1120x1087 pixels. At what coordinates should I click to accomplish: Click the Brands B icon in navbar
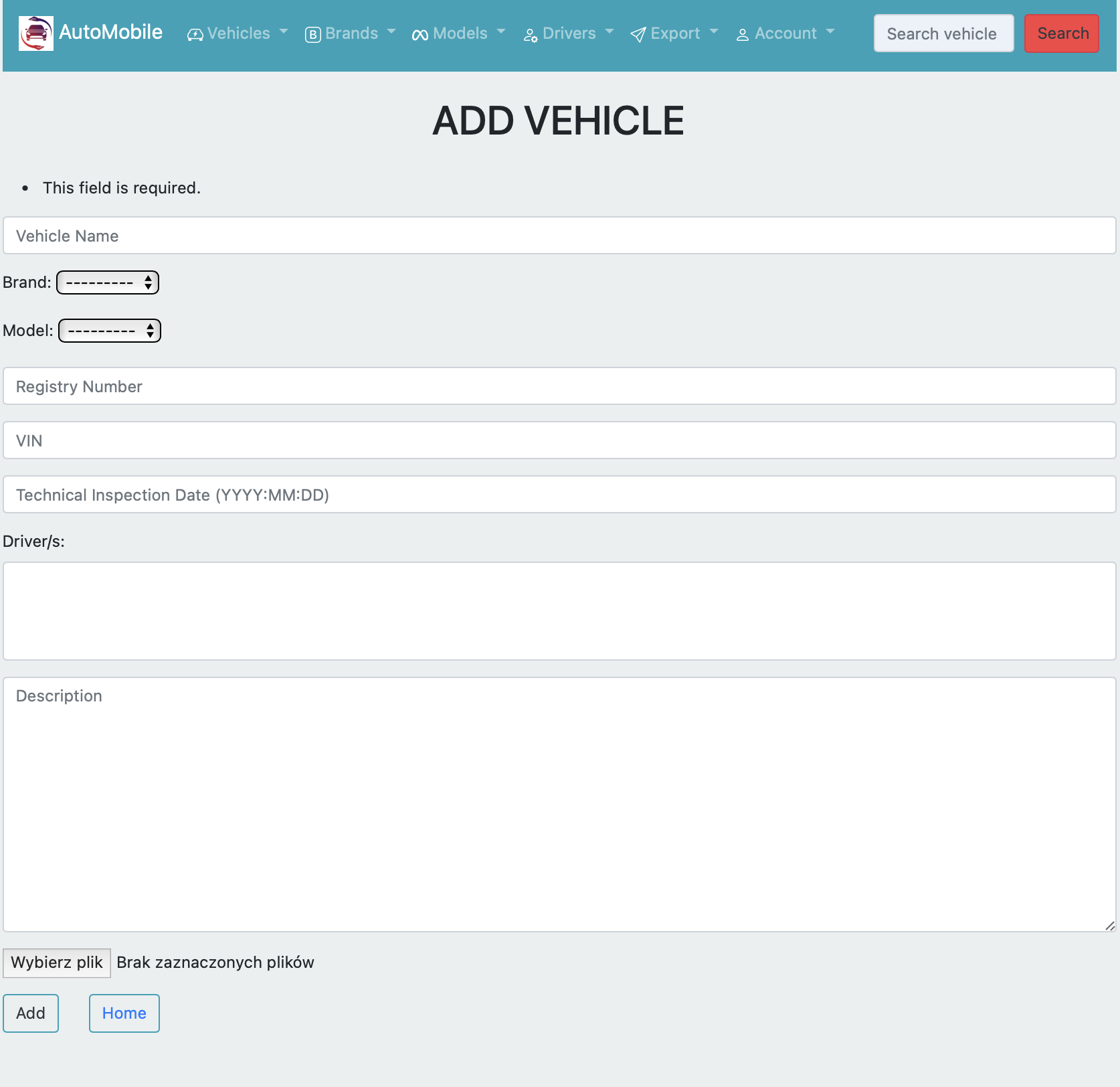coord(312,35)
